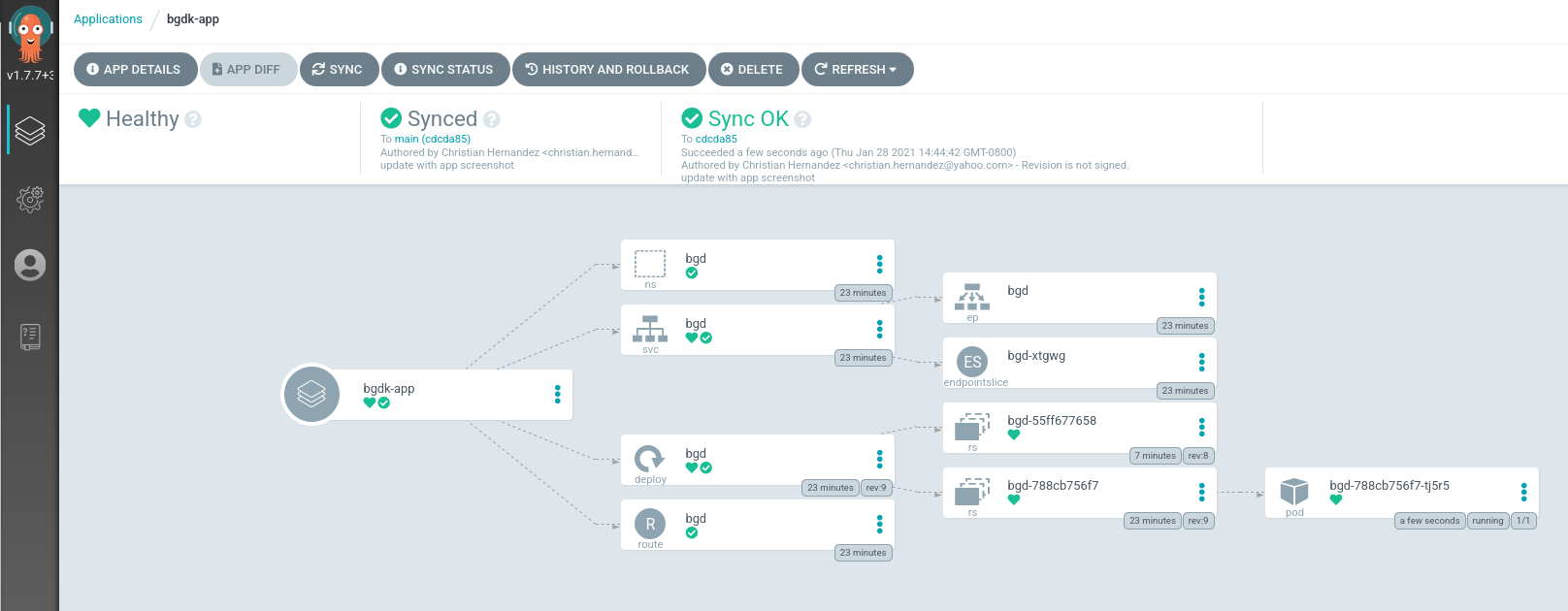Click the bgd service (svc) icon
Screen dimensions: 1568x611
(x=650, y=329)
